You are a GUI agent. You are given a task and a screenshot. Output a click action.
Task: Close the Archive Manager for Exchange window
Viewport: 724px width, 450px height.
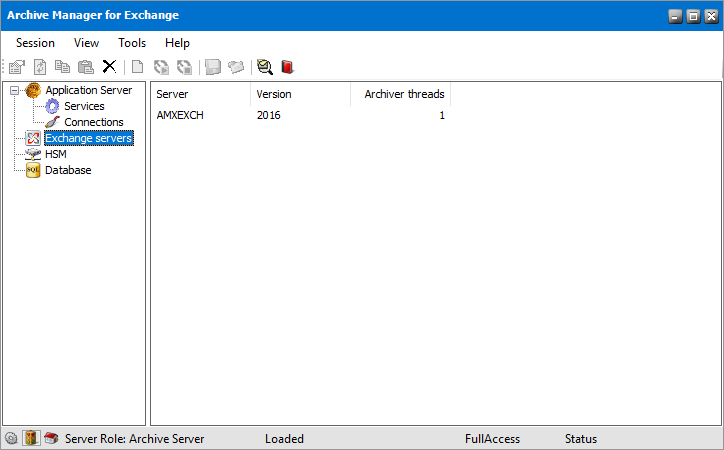tap(711, 16)
